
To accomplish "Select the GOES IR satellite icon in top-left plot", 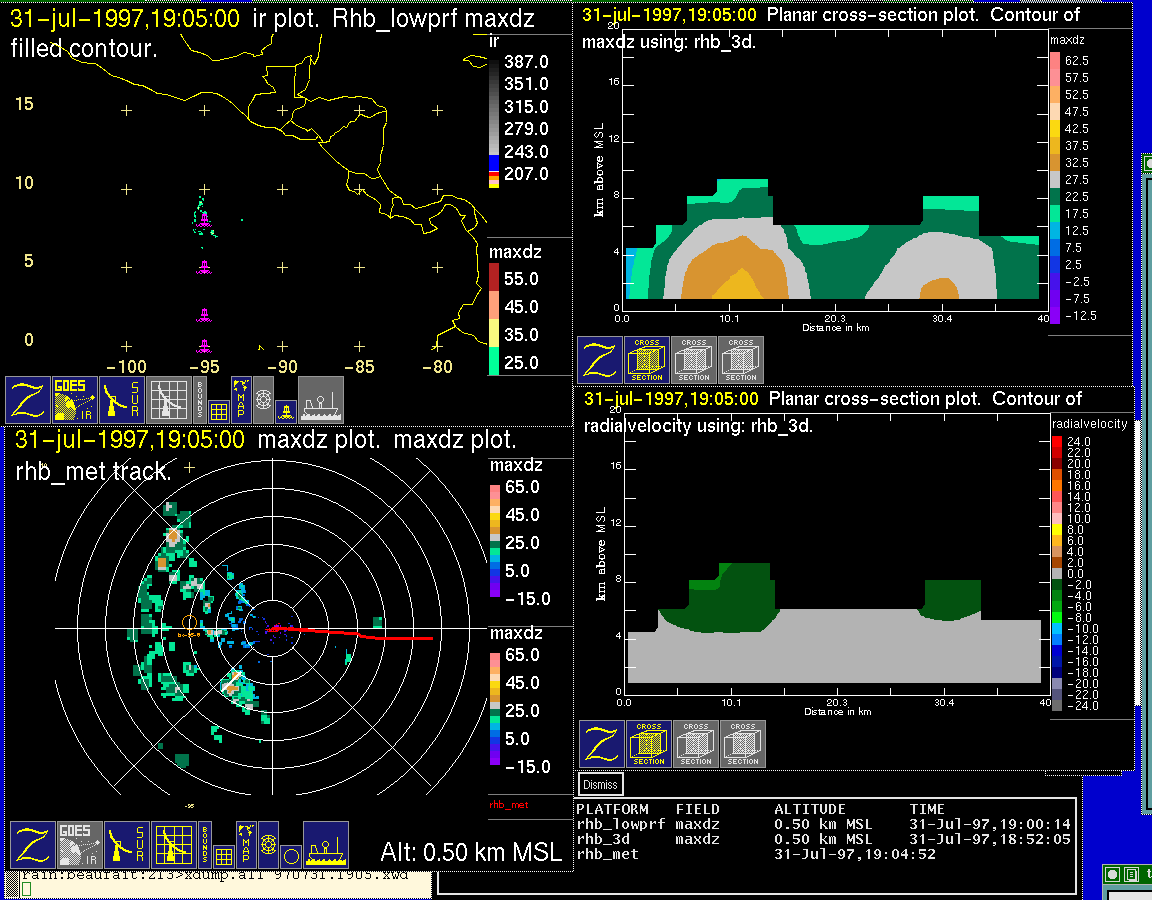I will point(76,400).
